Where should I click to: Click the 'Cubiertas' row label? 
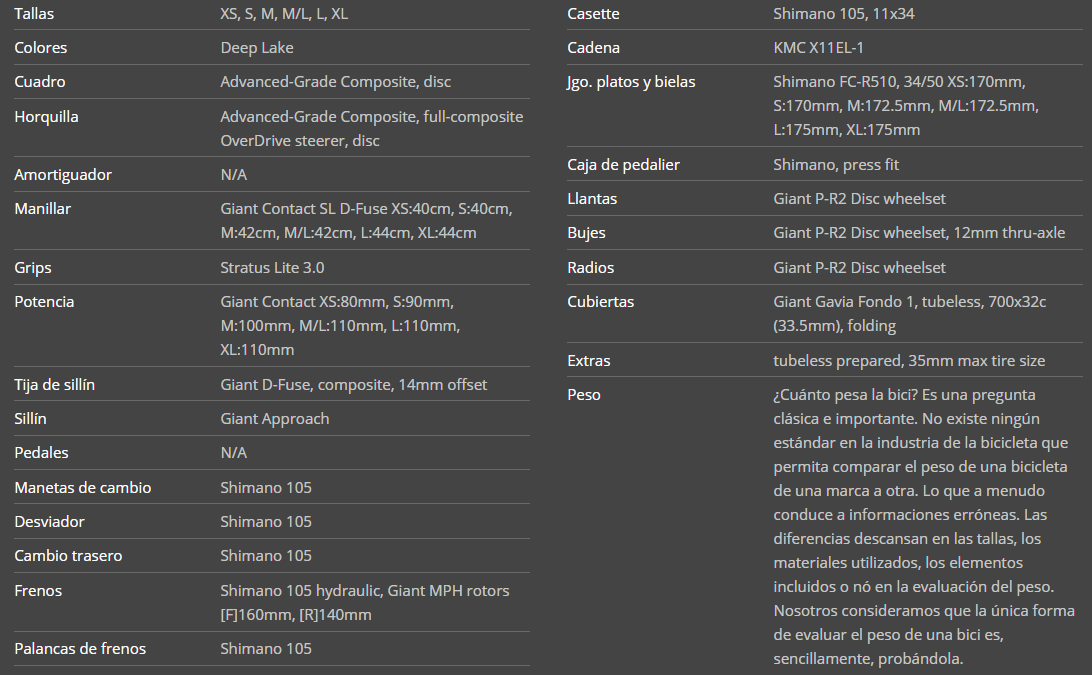click(x=600, y=302)
